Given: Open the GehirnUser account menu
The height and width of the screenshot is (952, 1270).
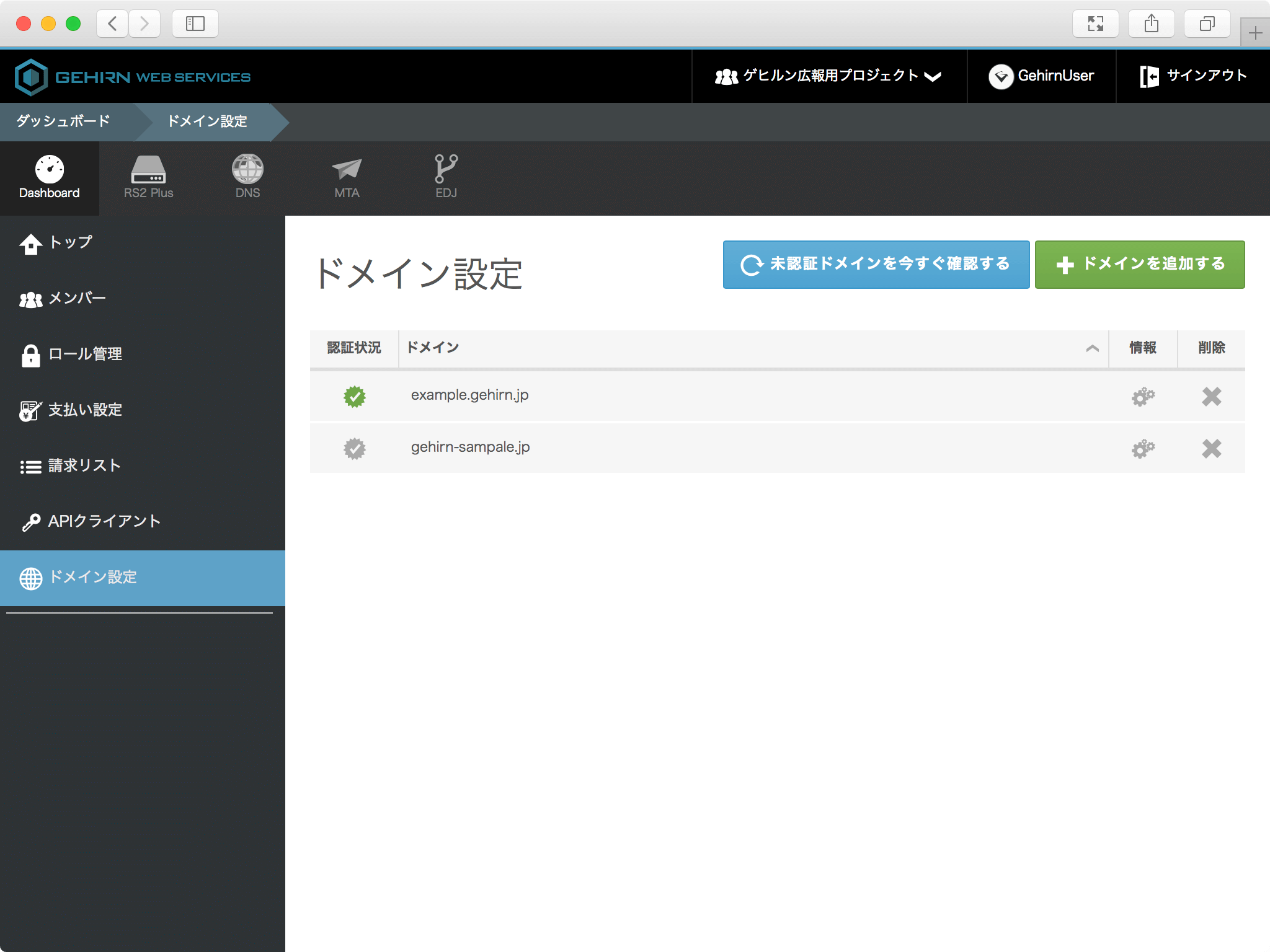Looking at the screenshot, I should (1042, 76).
